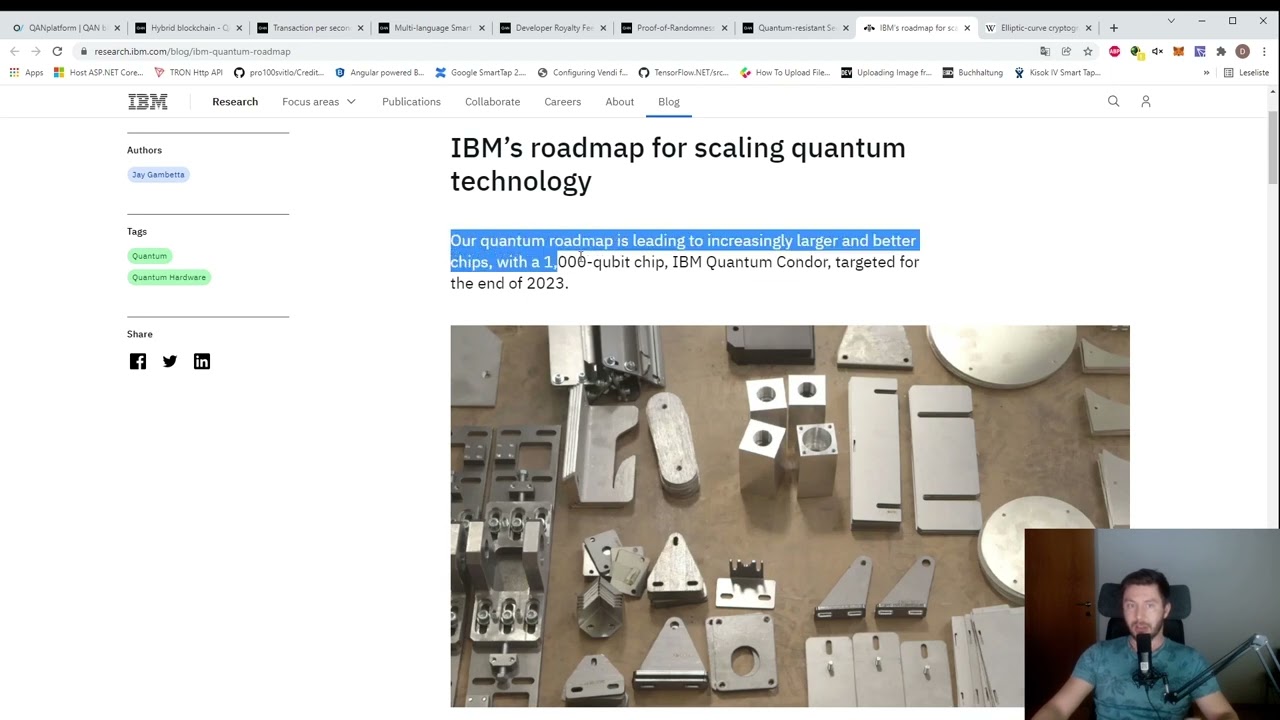Reload the page
The width and height of the screenshot is (1280, 720).
(57, 51)
